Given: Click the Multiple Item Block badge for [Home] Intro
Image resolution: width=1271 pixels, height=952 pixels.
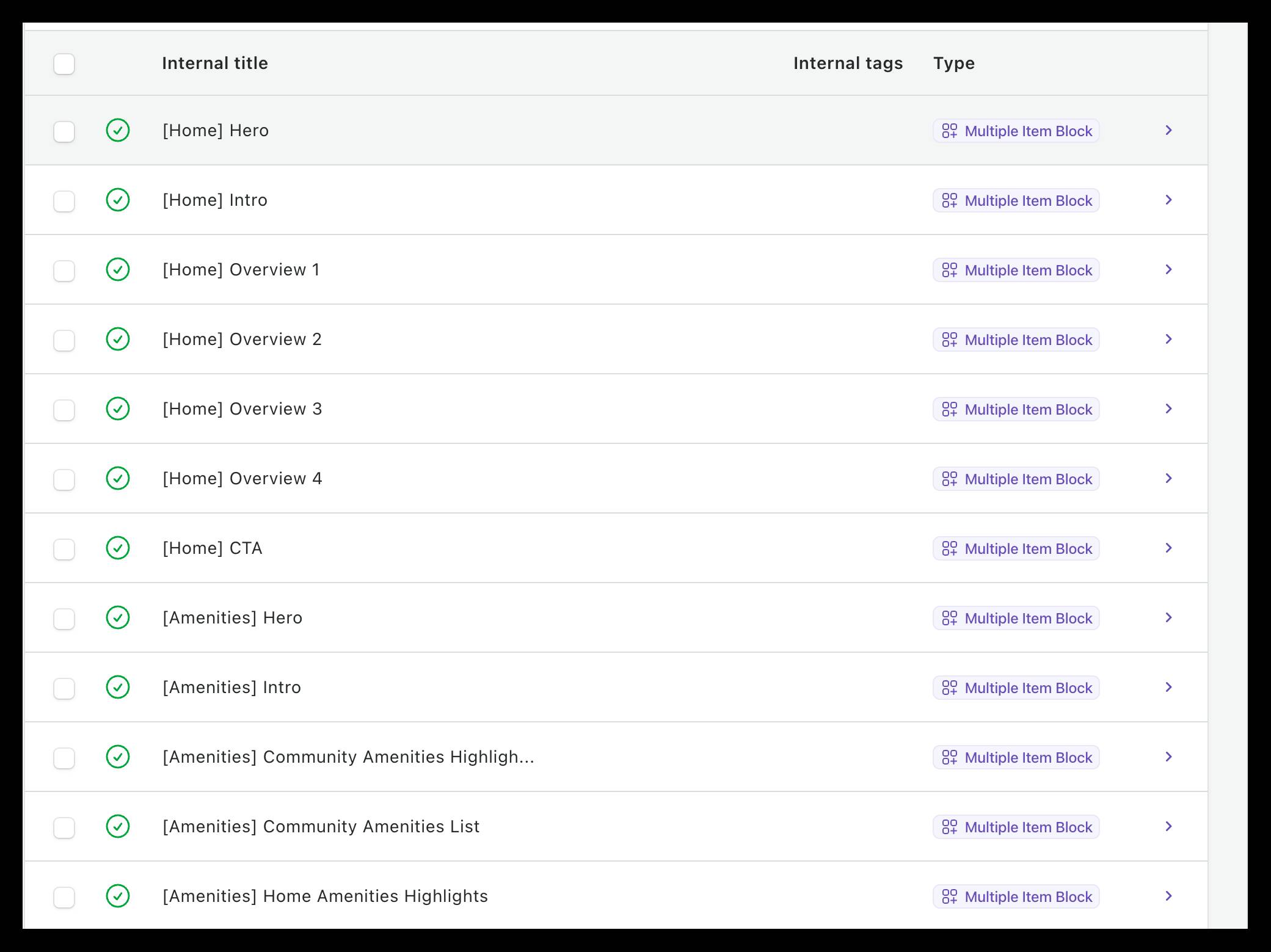Looking at the screenshot, I should coord(1016,200).
